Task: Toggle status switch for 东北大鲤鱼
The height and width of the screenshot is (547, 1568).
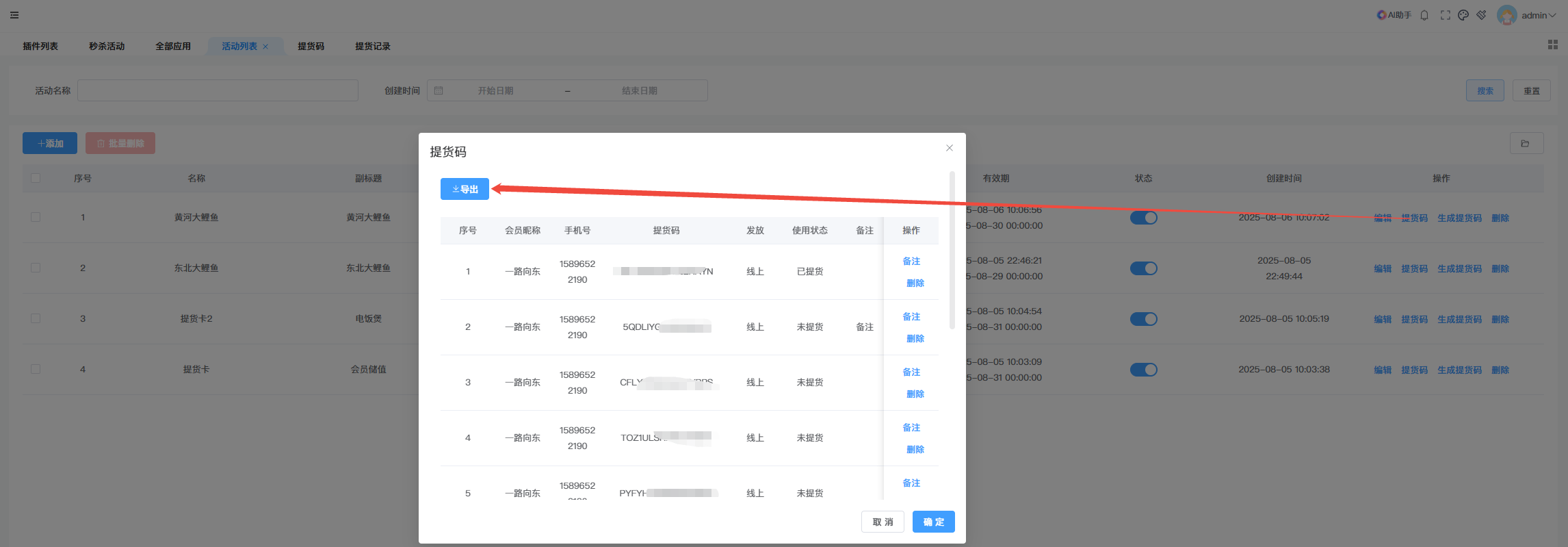Action: [1143, 268]
